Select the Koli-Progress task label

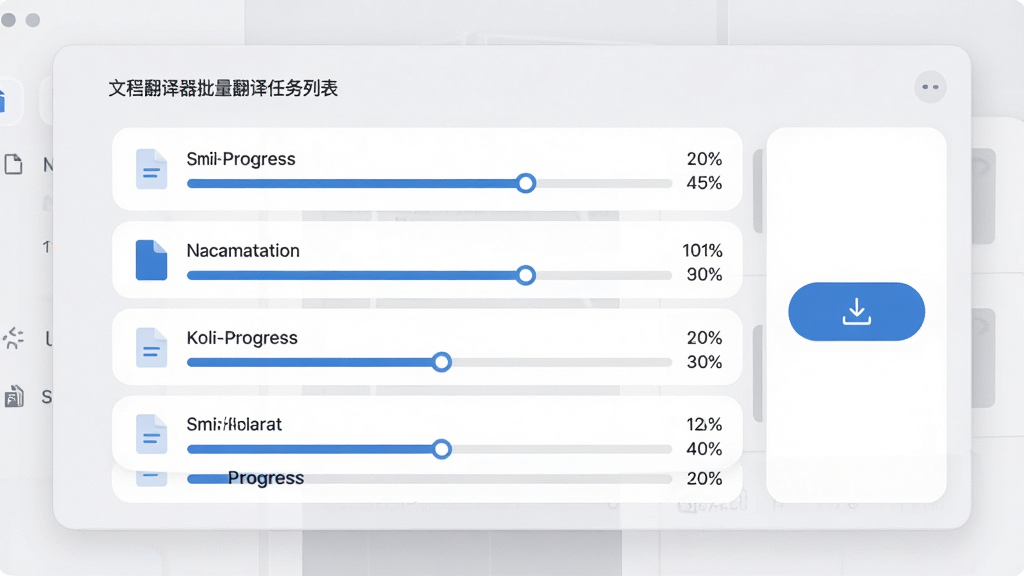[242, 338]
